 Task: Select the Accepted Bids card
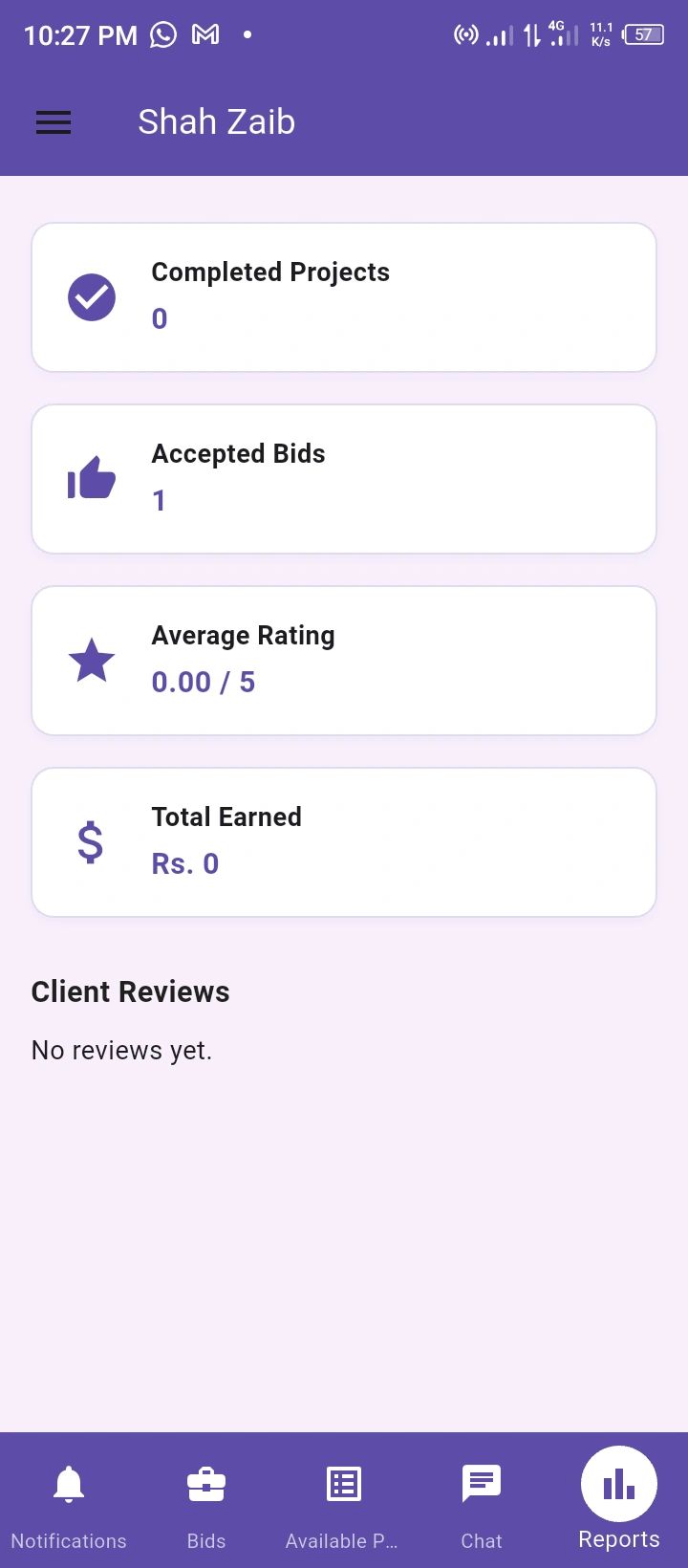tap(382, 479)
